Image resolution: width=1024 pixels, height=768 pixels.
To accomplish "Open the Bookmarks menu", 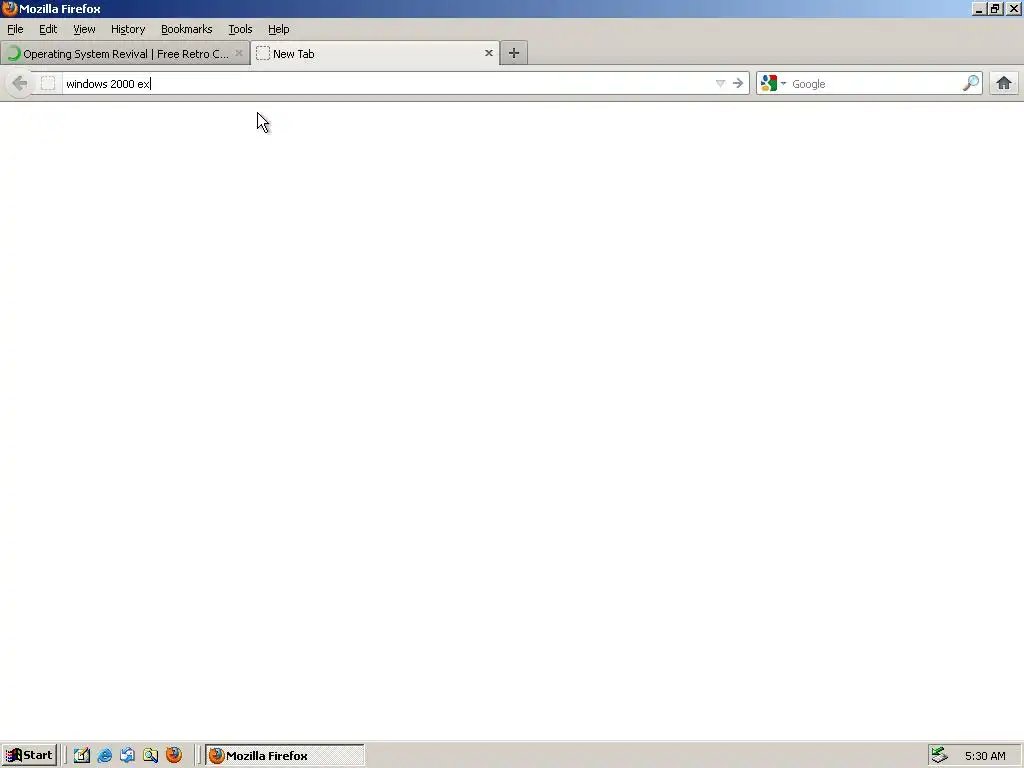I will click(x=187, y=29).
